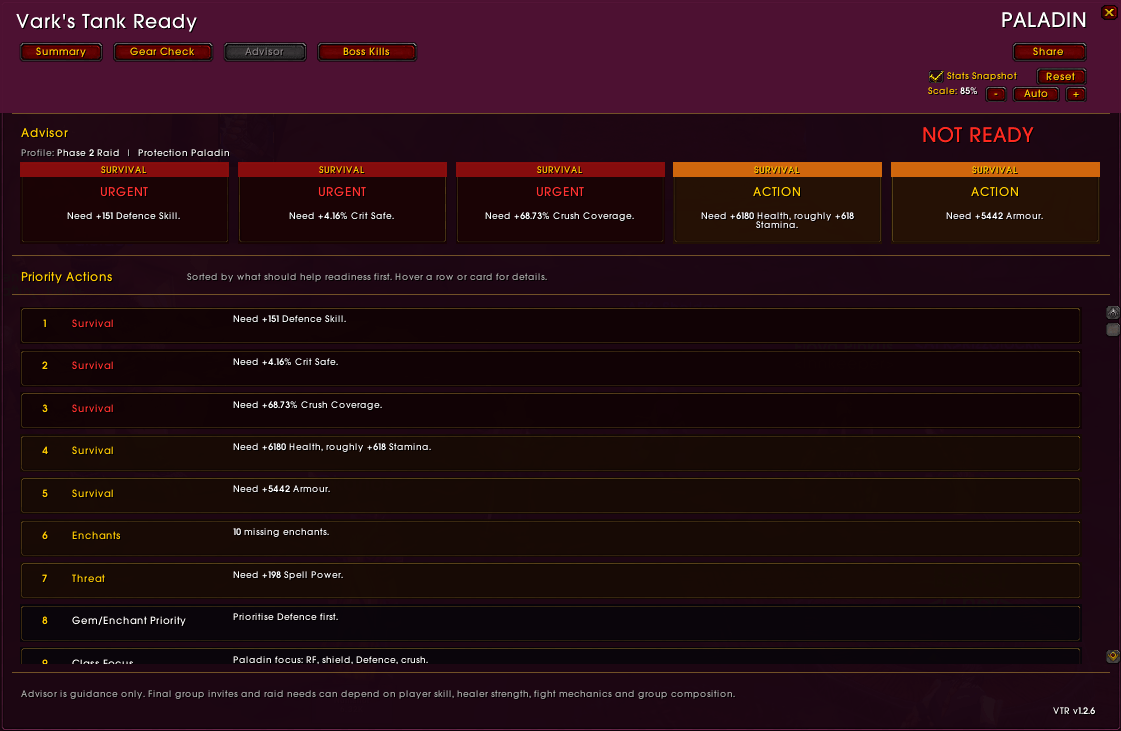This screenshot has height=731, width=1121.
Task: Select the Action Armour card
Action: tap(995, 202)
